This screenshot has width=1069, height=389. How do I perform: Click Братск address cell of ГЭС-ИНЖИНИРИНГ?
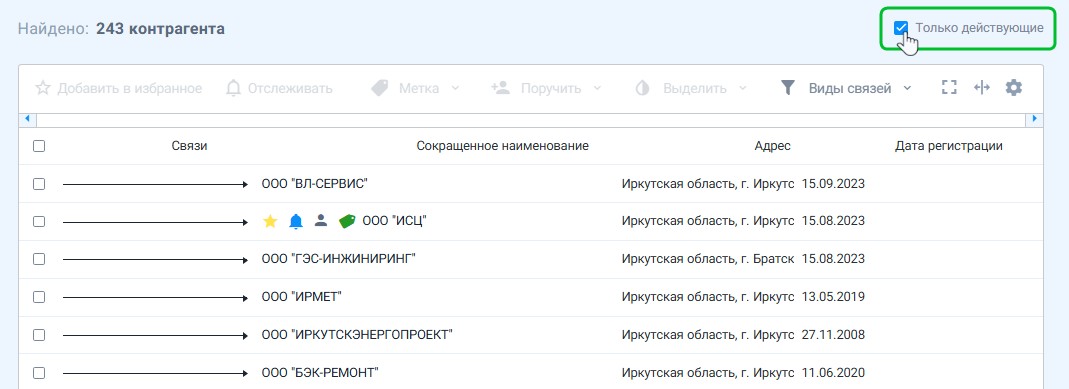click(708, 260)
